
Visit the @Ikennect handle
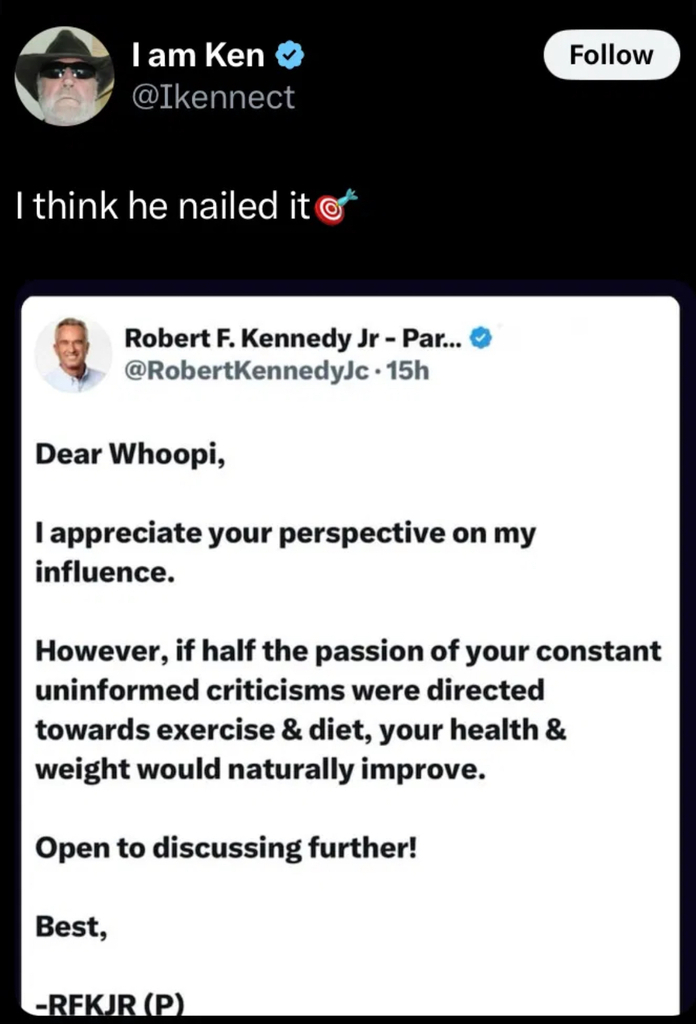click(212, 97)
